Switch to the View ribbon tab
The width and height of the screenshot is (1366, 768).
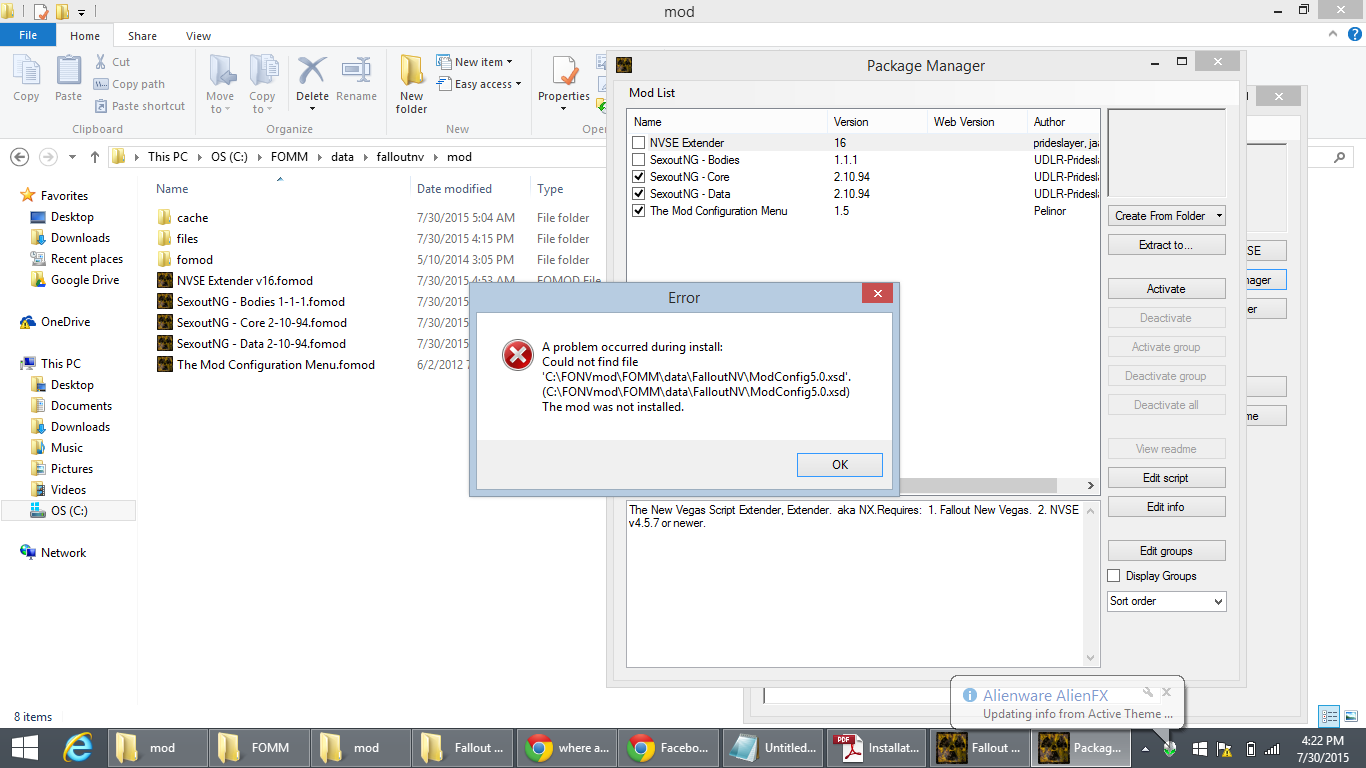pyautogui.click(x=198, y=36)
